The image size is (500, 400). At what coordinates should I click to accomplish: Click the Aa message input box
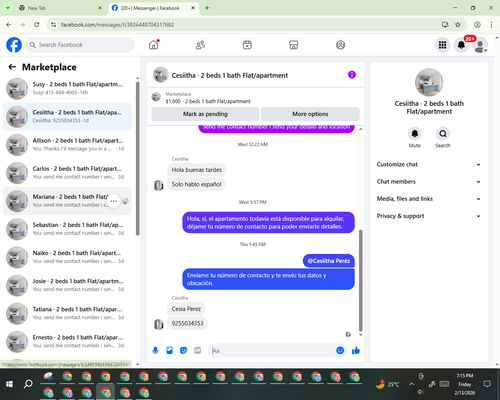[273, 350]
